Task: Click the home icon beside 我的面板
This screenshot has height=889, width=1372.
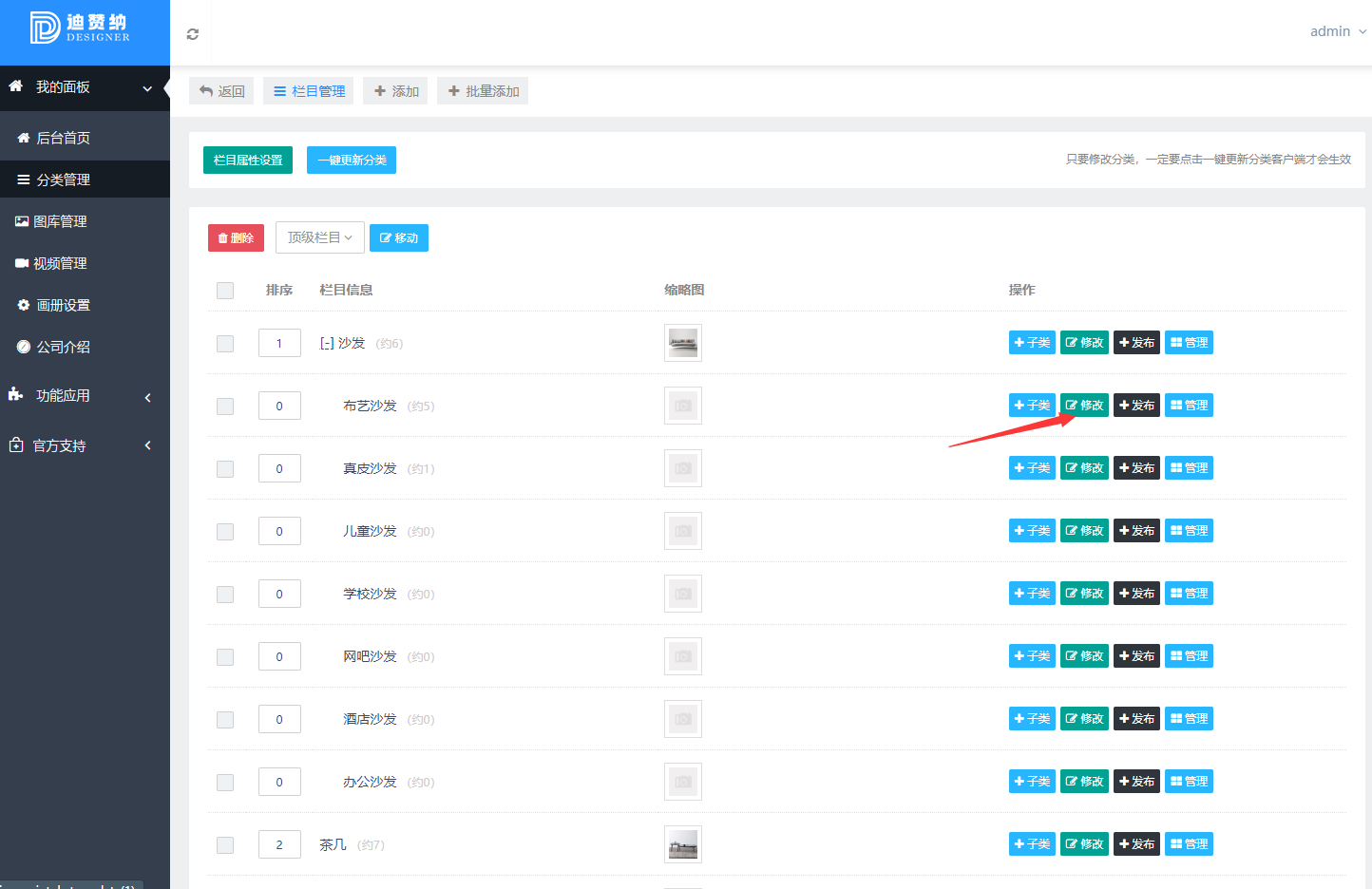Action: (15, 86)
